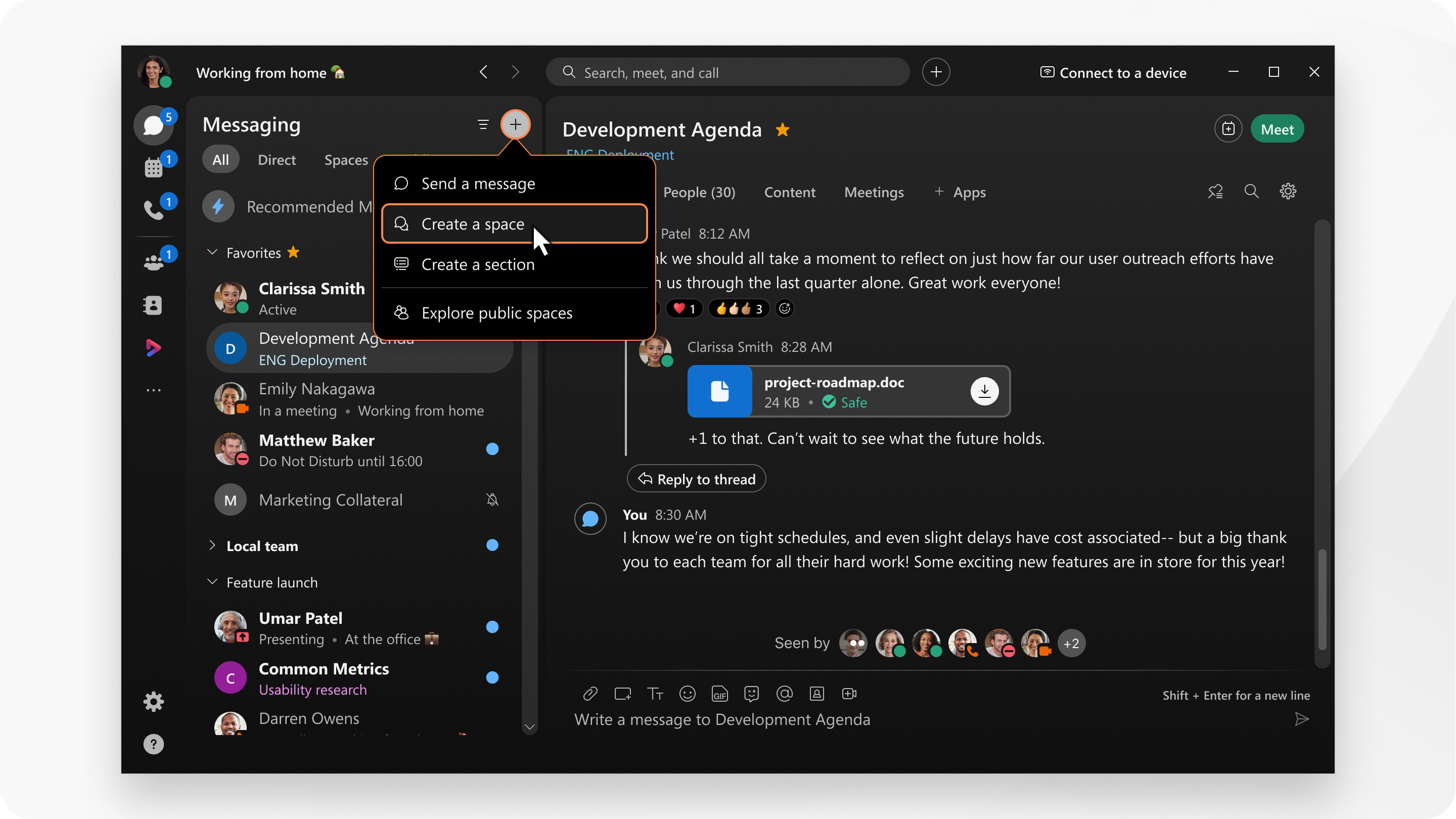Switch to Content tab in Development Agenda
The width and height of the screenshot is (1456, 819).
click(790, 191)
